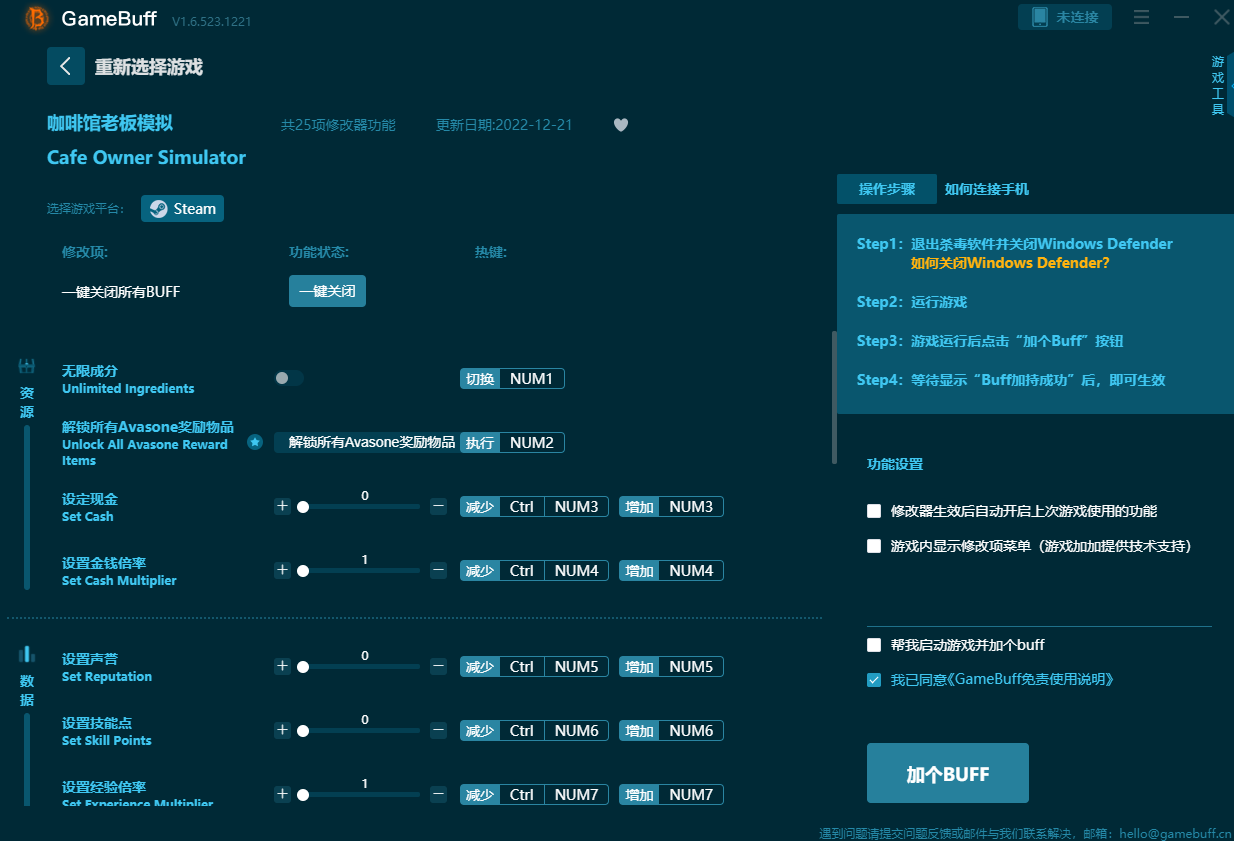Click the 增加 NUM7 hotkey field
Image resolution: width=1234 pixels, height=841 pixels.
[671, 795]
